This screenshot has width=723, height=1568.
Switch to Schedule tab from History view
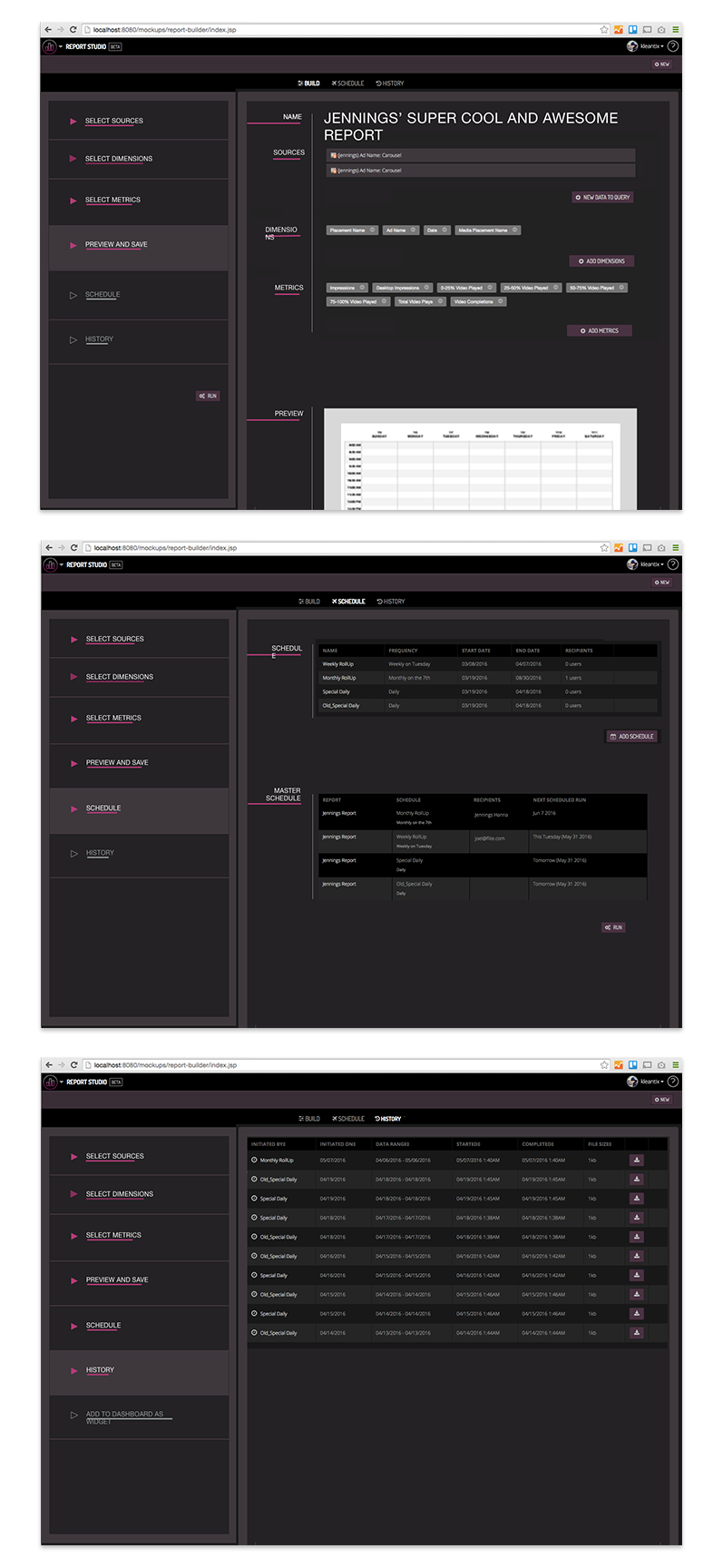[x=348, y=1119]
